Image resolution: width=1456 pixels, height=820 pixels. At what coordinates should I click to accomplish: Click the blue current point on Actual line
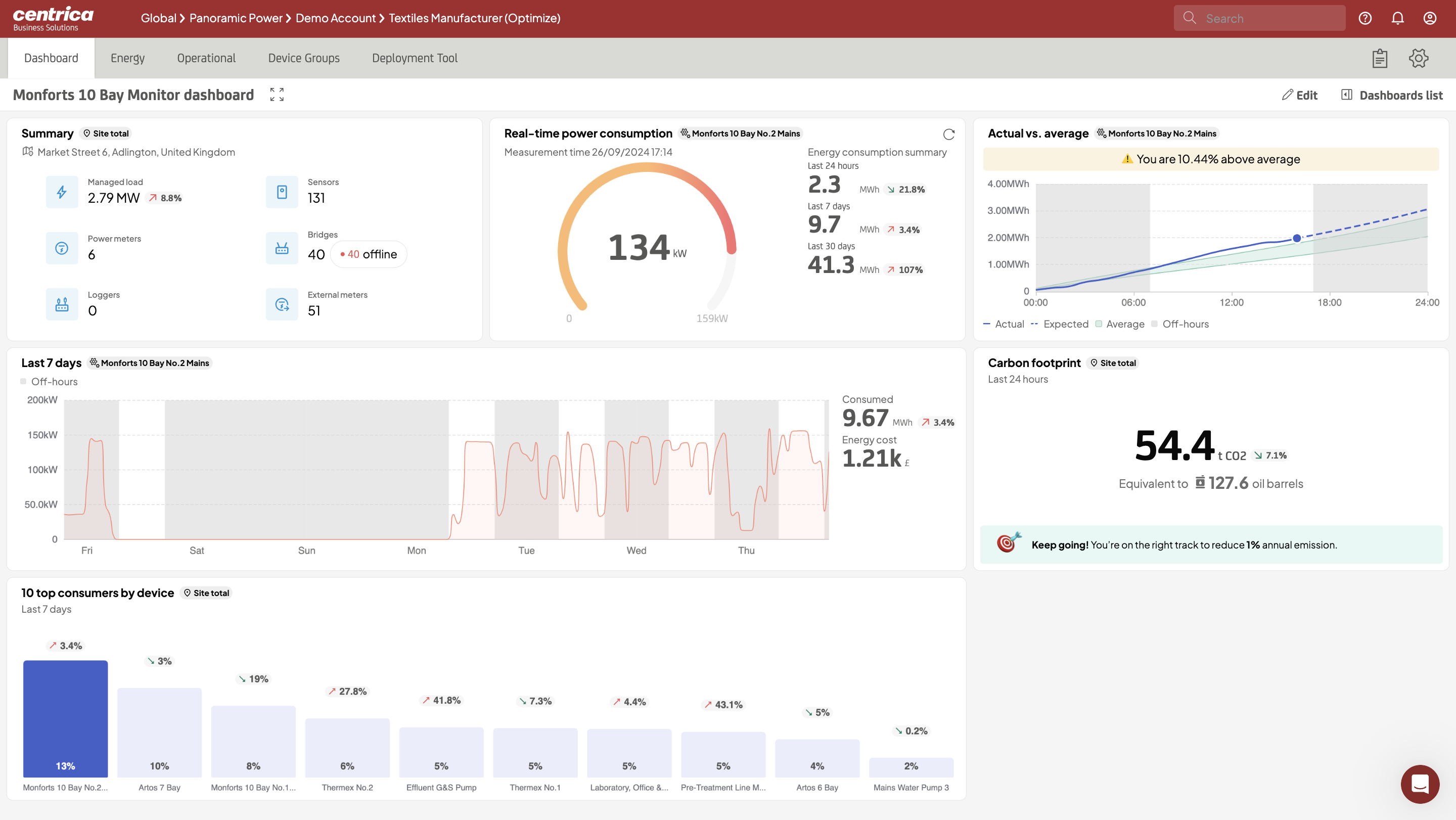1297,239
